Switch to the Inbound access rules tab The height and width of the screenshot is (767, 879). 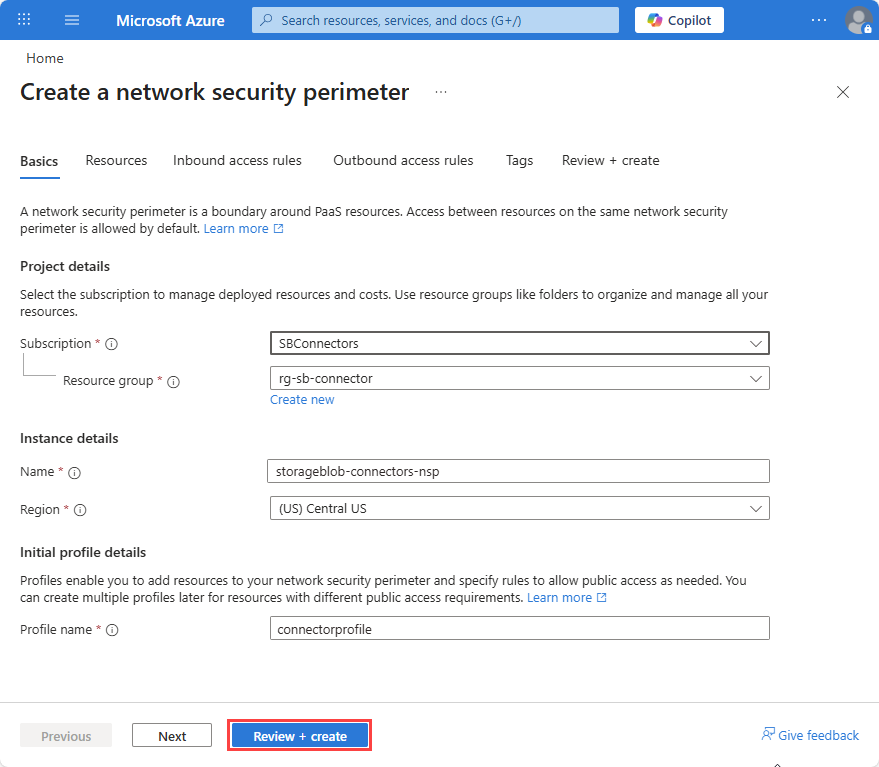[237, 160]
